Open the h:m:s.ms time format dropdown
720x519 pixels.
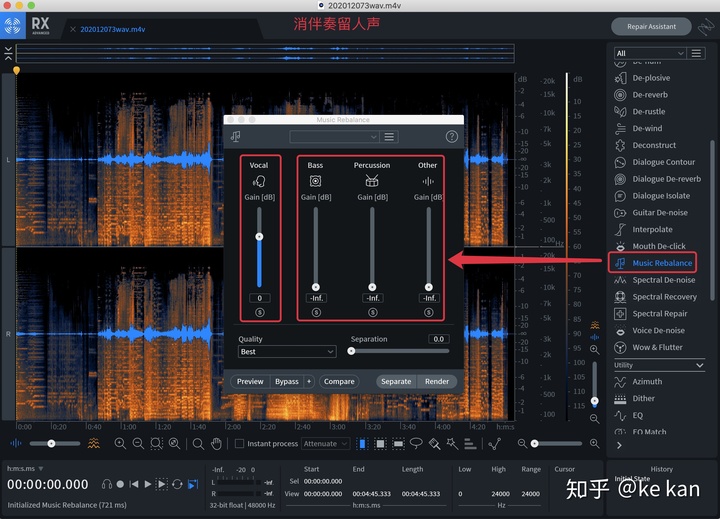tap(25, 468)
